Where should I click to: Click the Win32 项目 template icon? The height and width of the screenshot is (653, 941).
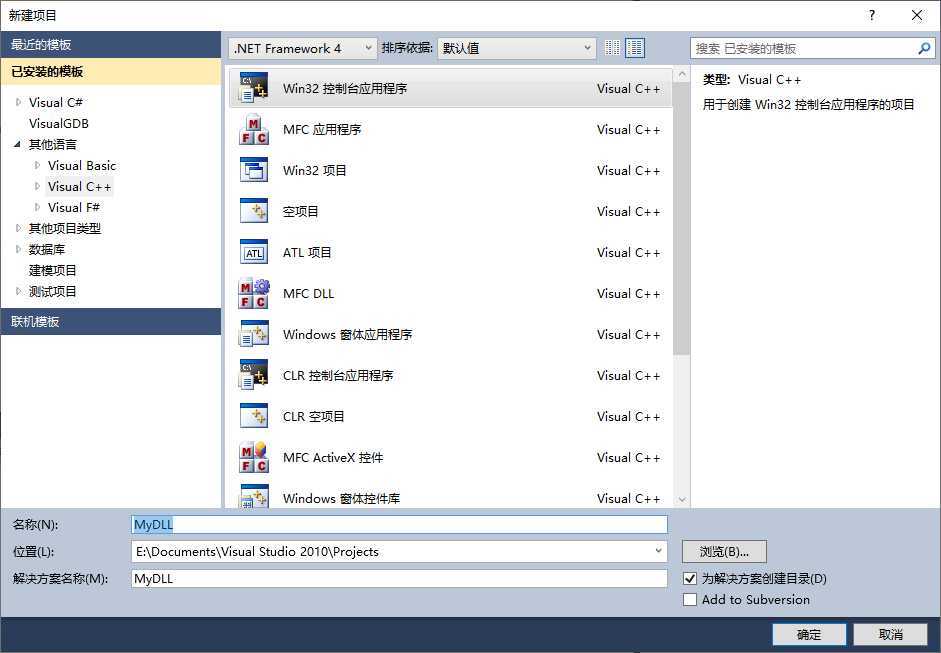[x=254, y=170]
